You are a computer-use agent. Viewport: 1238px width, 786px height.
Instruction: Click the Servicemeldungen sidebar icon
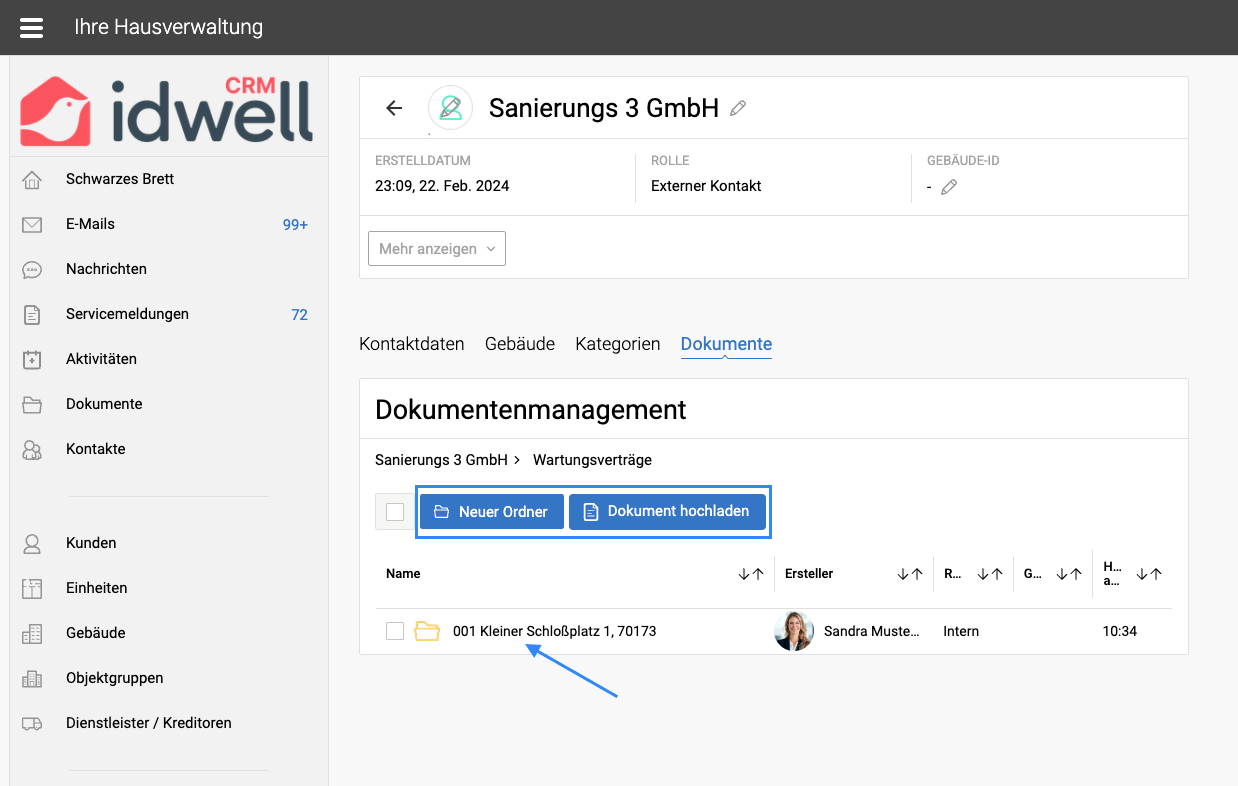[32, 315]
